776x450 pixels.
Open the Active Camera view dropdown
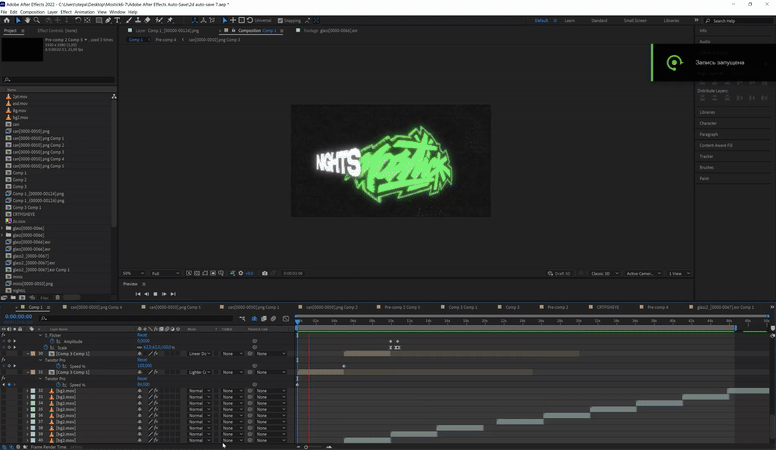[643, 273]
